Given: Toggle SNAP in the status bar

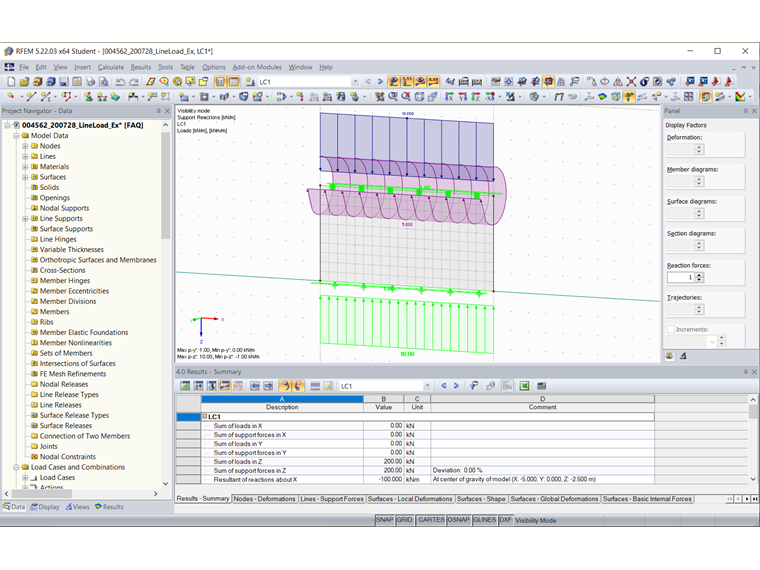Looking at the screenshot, I should coord(384,520).
